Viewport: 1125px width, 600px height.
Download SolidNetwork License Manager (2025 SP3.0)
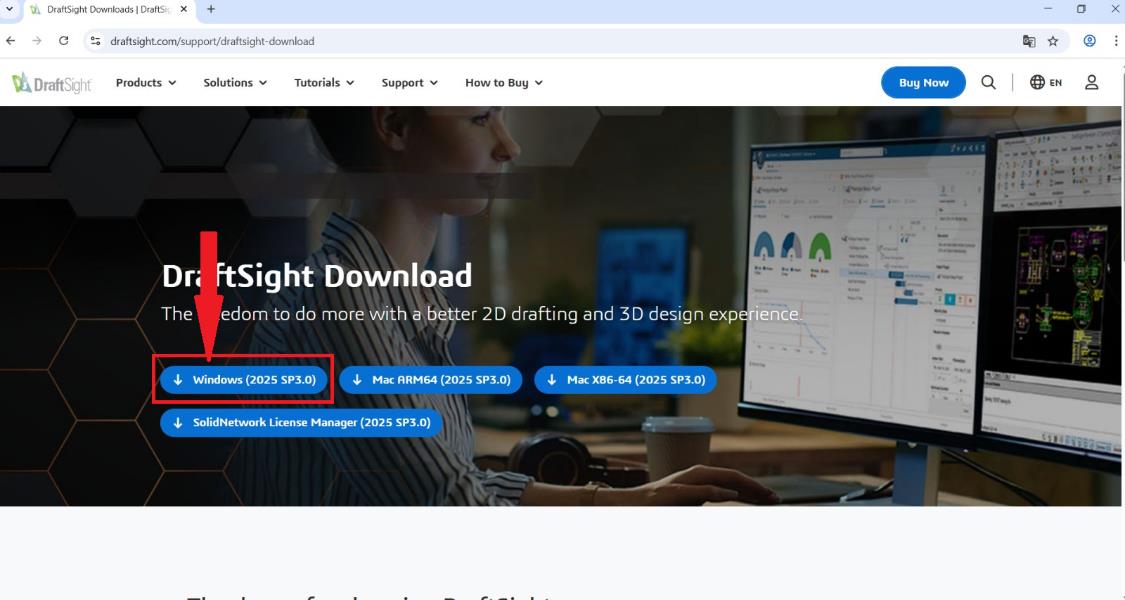[301, 422]
